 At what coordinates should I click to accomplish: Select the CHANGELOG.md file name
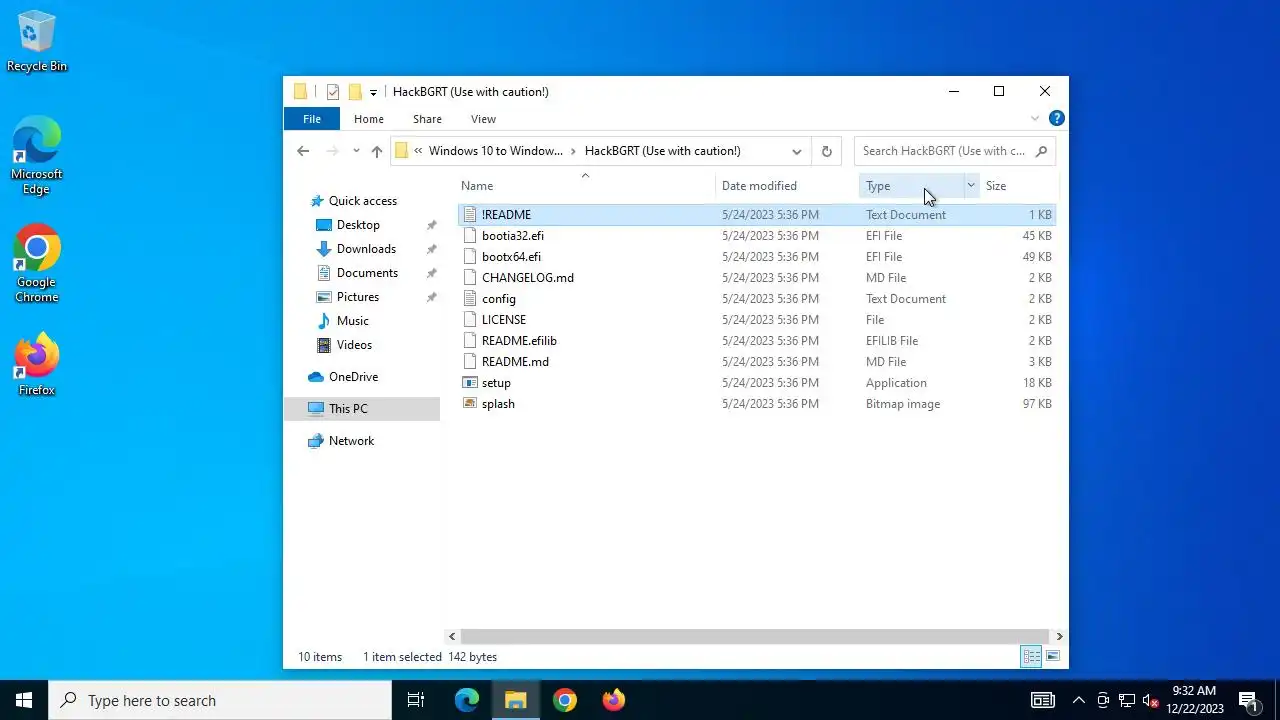(528, 278)
